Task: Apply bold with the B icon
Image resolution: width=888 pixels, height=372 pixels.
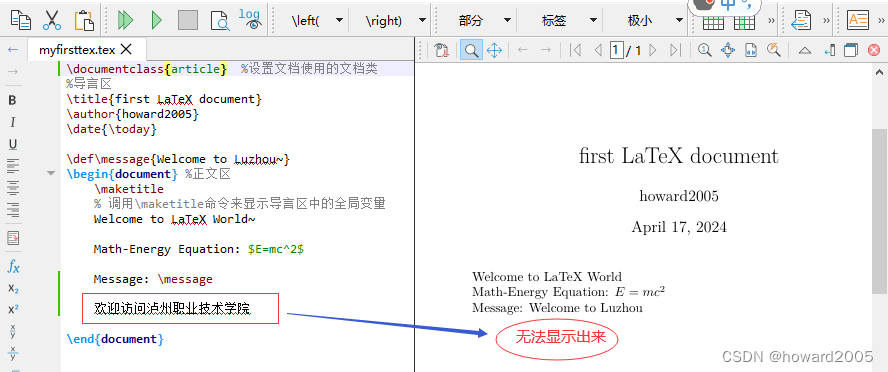Action: click(12, 100)
